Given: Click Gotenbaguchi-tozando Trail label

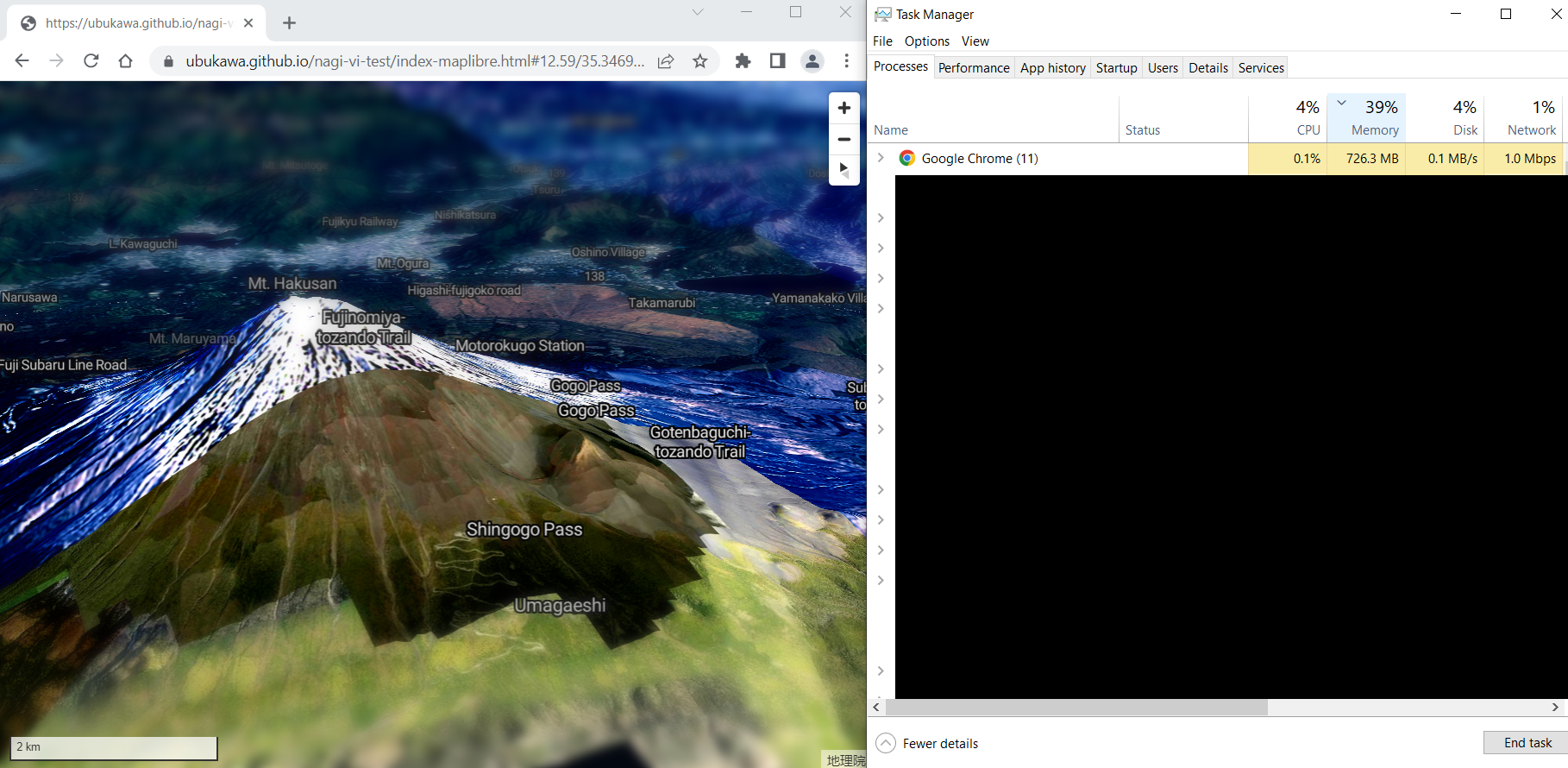Looking at the screenshot, I should tap(699, 442).
